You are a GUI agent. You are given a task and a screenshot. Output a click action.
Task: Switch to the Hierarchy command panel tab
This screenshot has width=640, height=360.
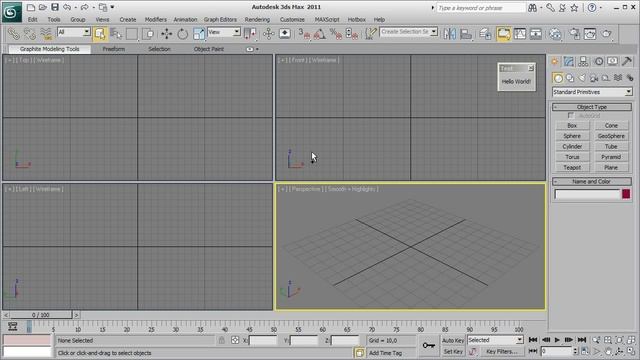point(583,61)
